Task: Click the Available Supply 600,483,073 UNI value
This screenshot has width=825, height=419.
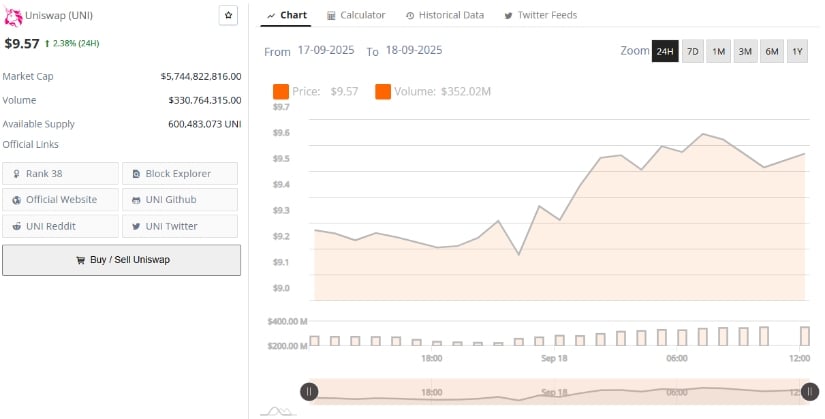Action: (x=205, y=124)
